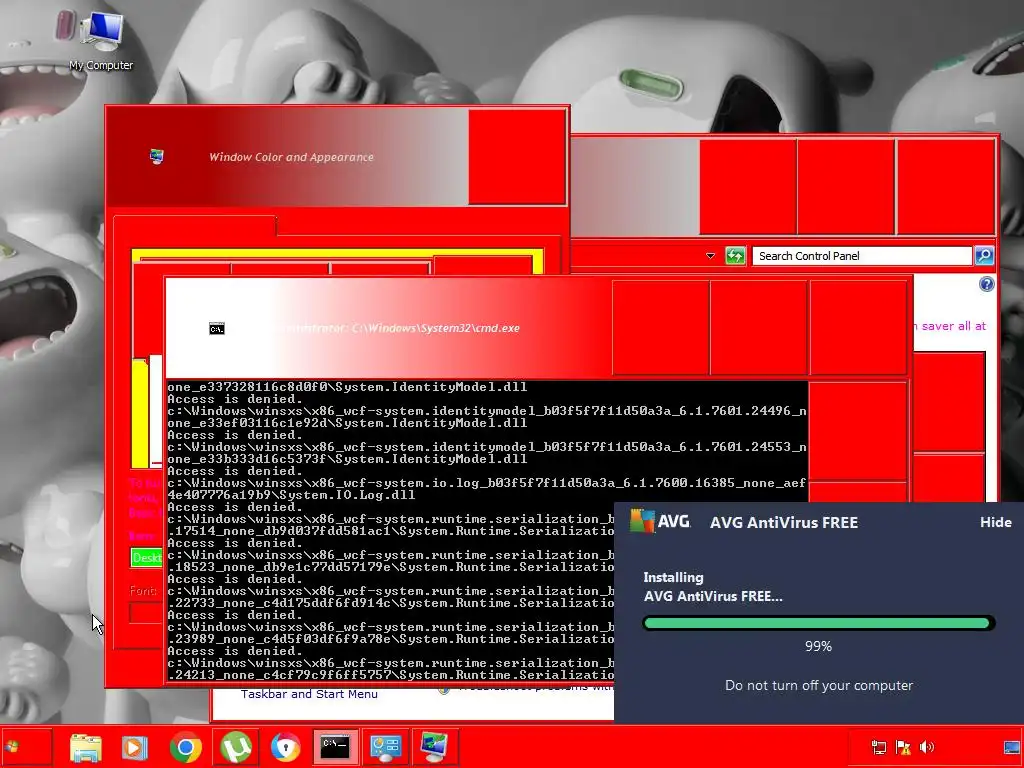Click the 99% progress text
1024x768 pixels.
(x=818, y=646)
